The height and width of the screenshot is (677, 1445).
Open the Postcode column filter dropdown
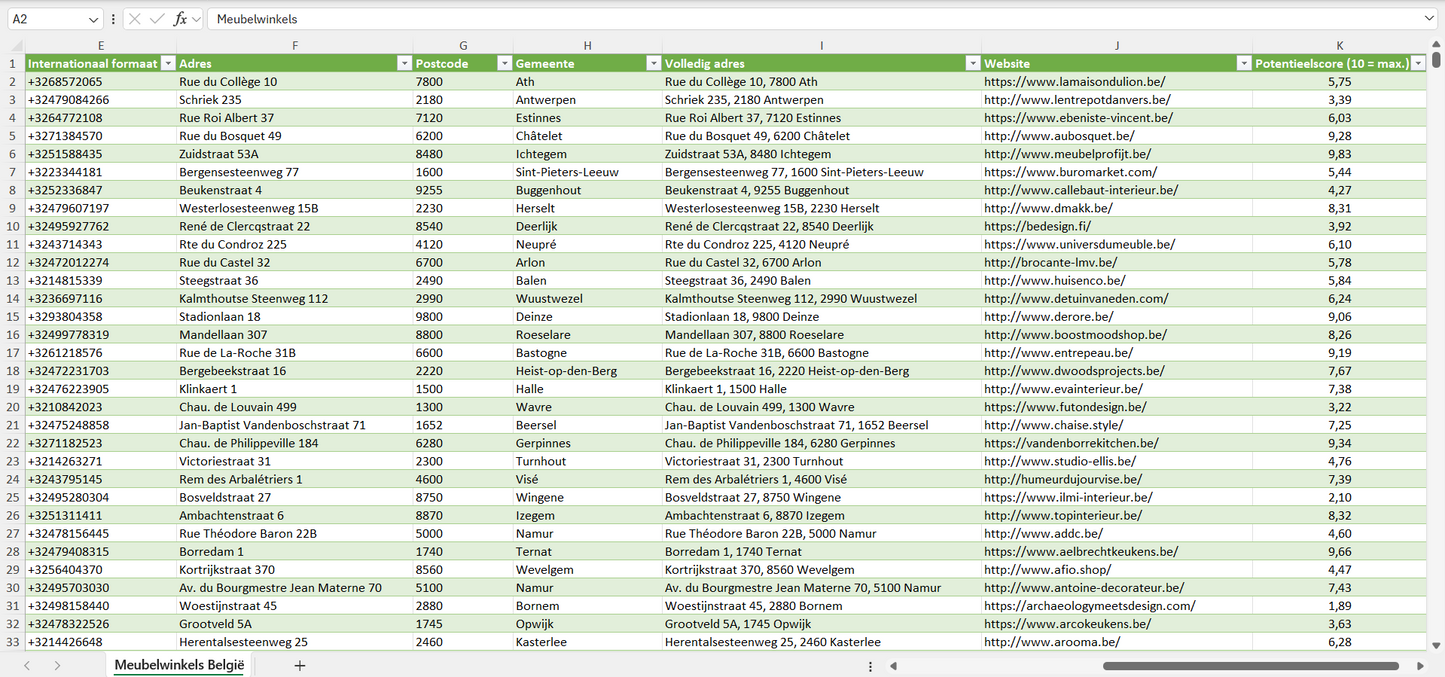504,63
